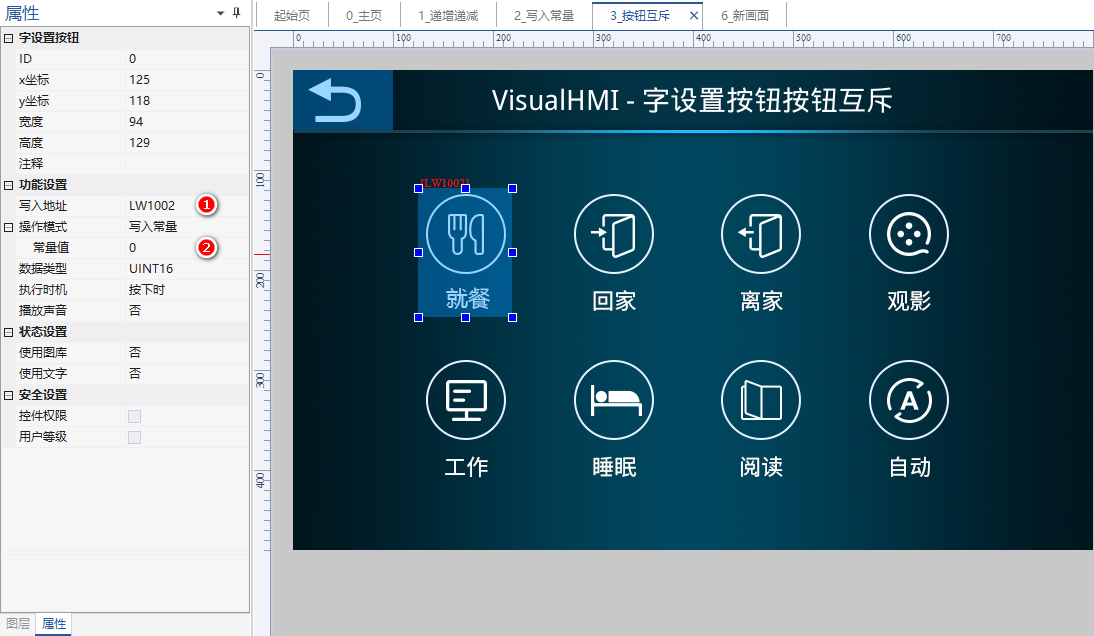This screenshot has width=1094, height=636.
Task: Switch to the 起始页 tab
Action: [x=292, y=15]
